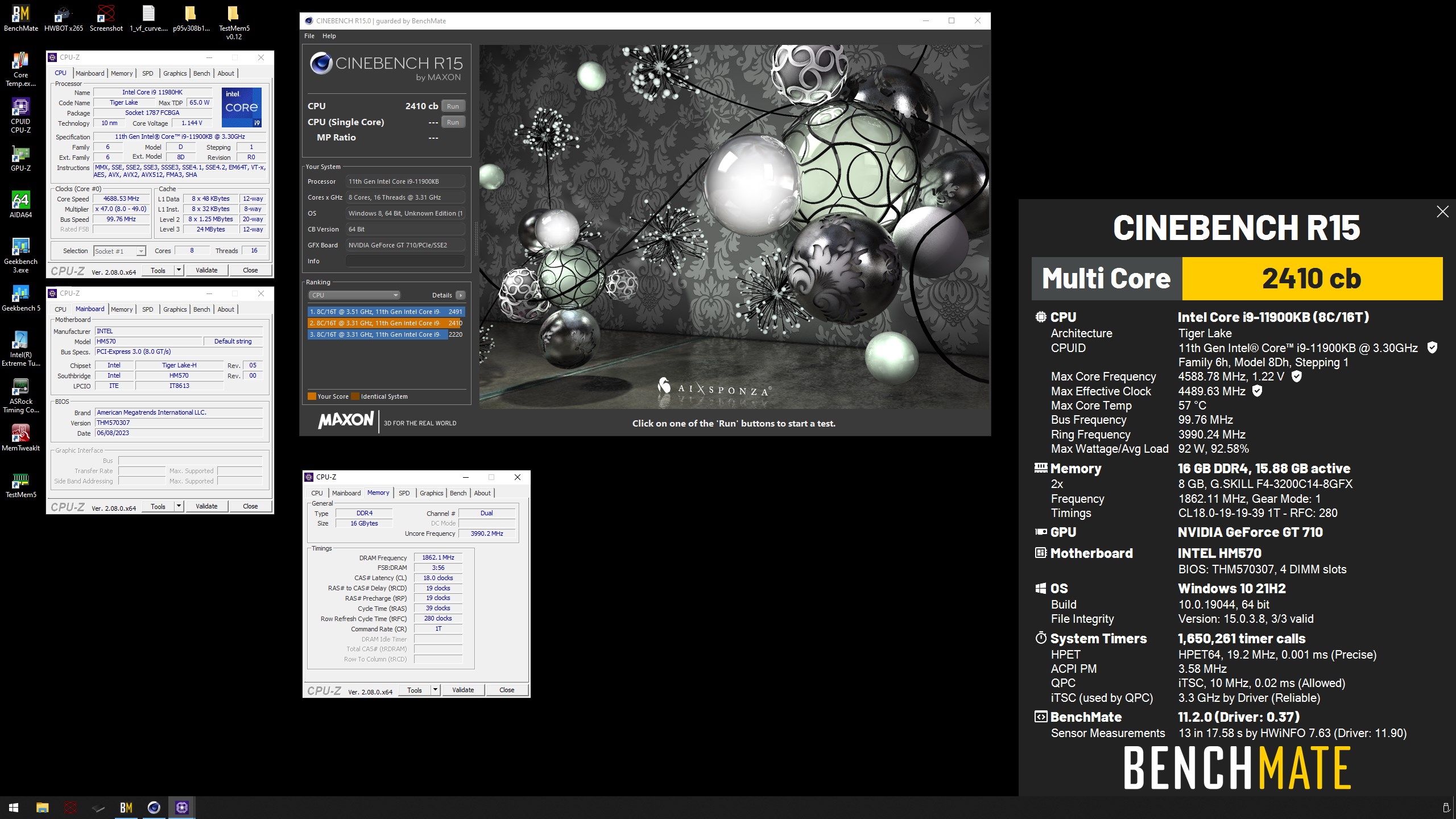This screenshot has width=1456, height=819.
Task: Open Graphics tab in top CPU-Z window
Action: coord(175,73)
